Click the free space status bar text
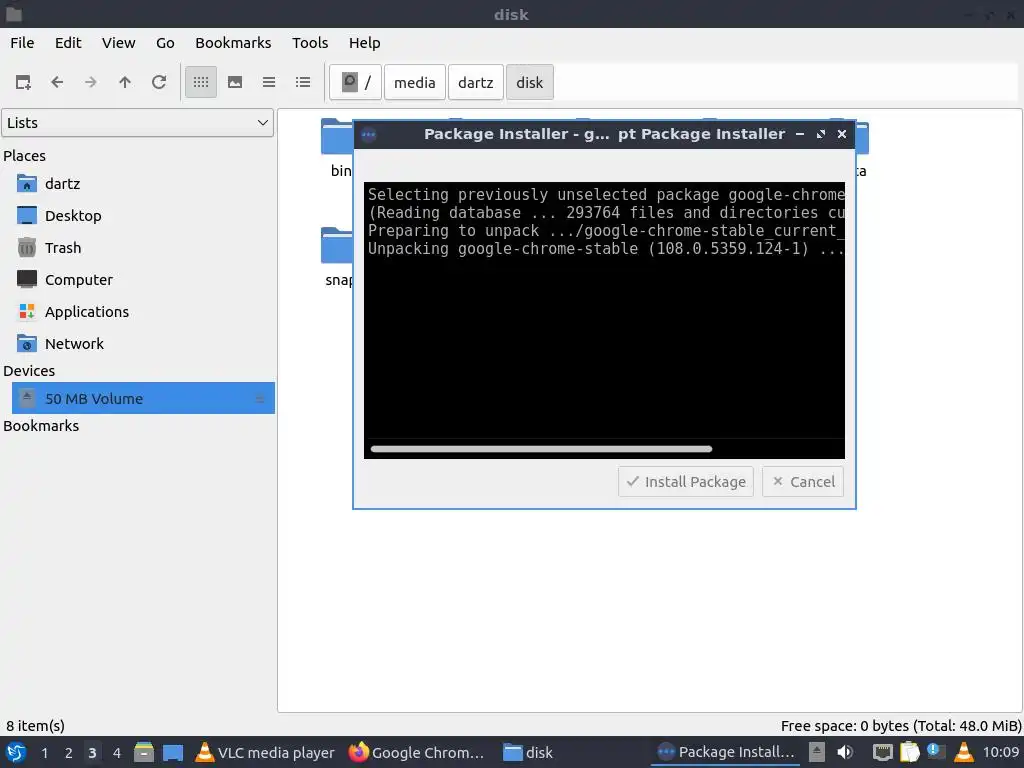The width and height of the screenshot is (1024, 768). (x=901, y=726)
